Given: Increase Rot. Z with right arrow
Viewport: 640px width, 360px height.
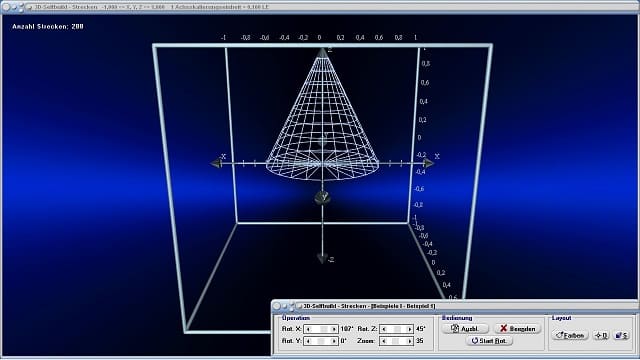Looking at the screenshot, I should [409, 329].
